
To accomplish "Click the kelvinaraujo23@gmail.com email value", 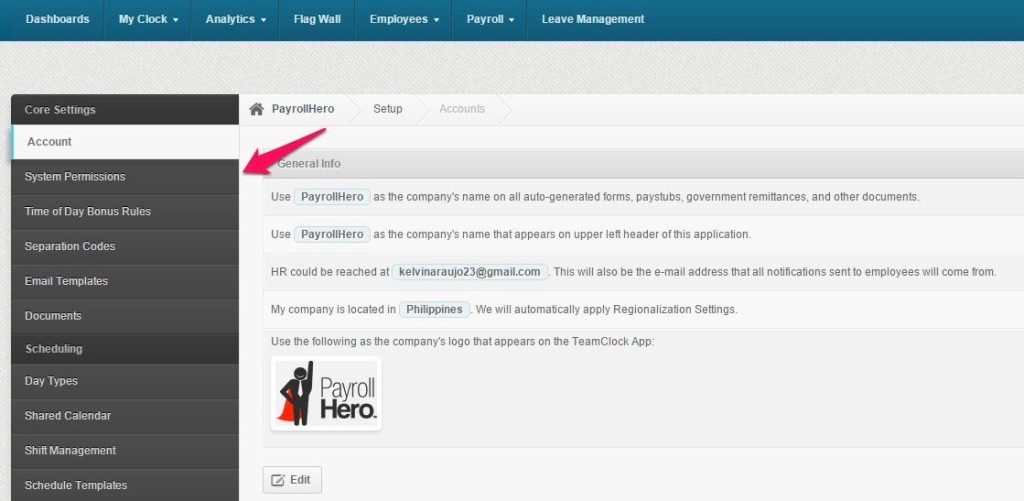I will pyautogui.click(x=470, y=272).
